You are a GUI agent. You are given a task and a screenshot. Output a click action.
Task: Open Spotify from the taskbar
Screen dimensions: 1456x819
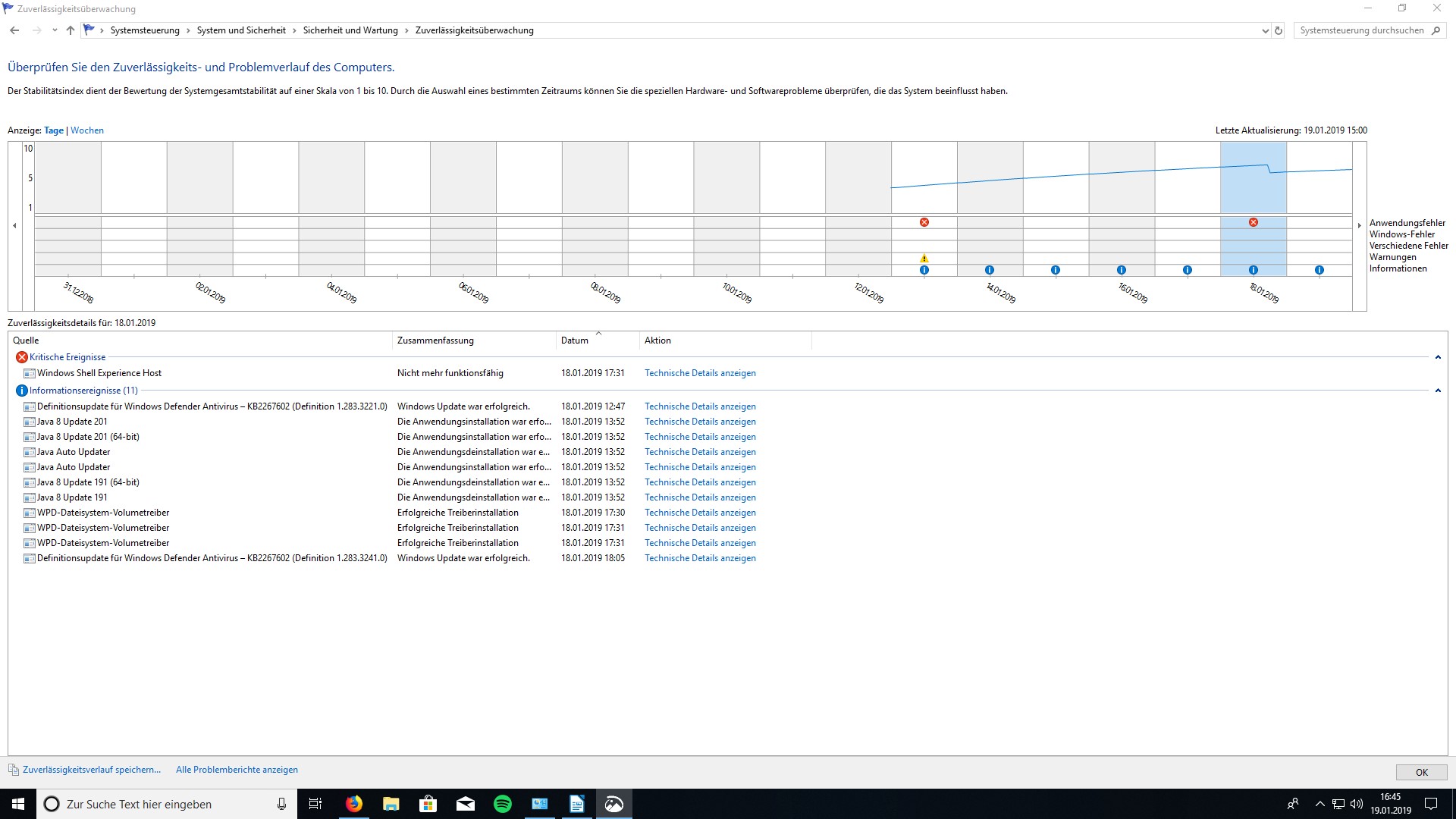click(x=502, y=804)
